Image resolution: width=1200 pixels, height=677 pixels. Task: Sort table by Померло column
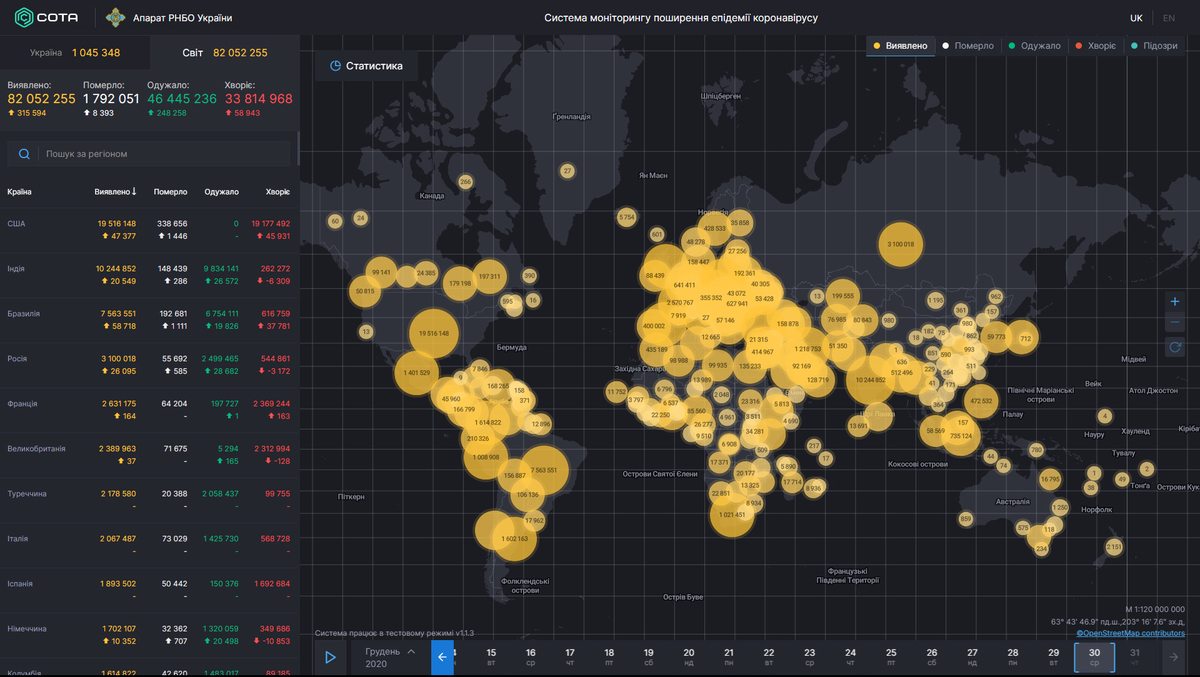tap(170, 191)
